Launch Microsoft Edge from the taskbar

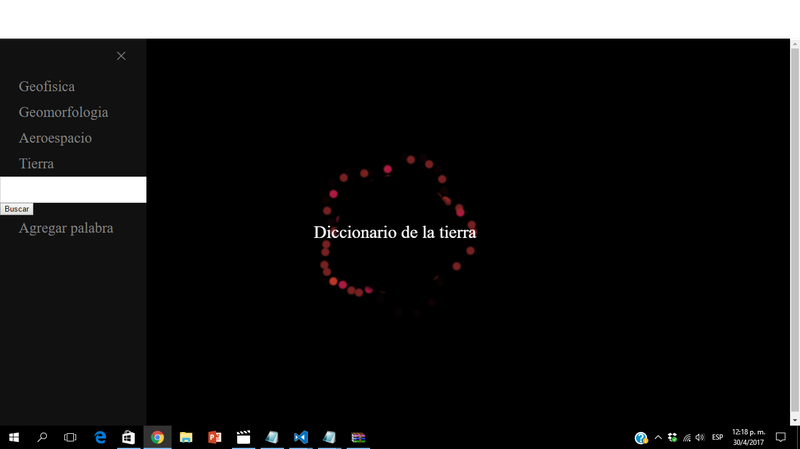tap(100, 437)
